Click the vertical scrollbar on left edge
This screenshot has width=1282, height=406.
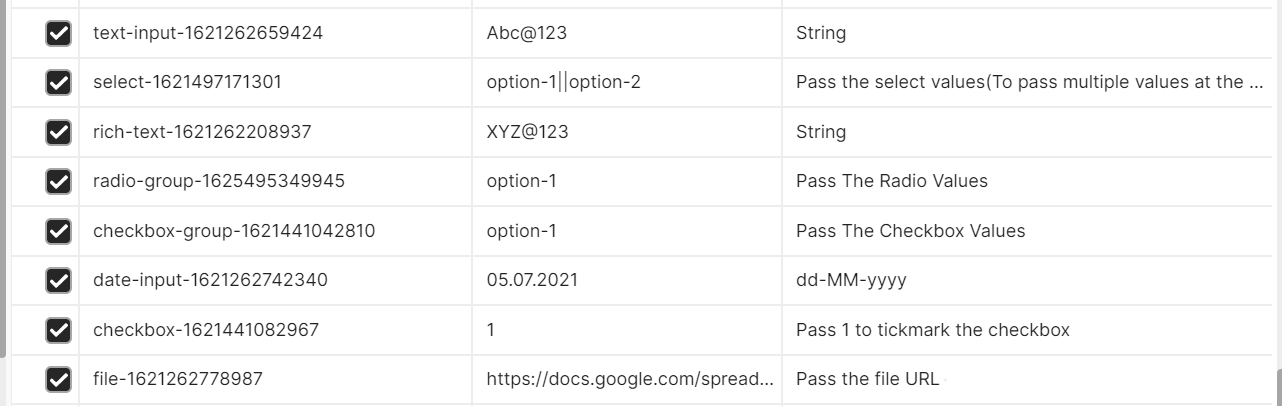pos(3,178)
